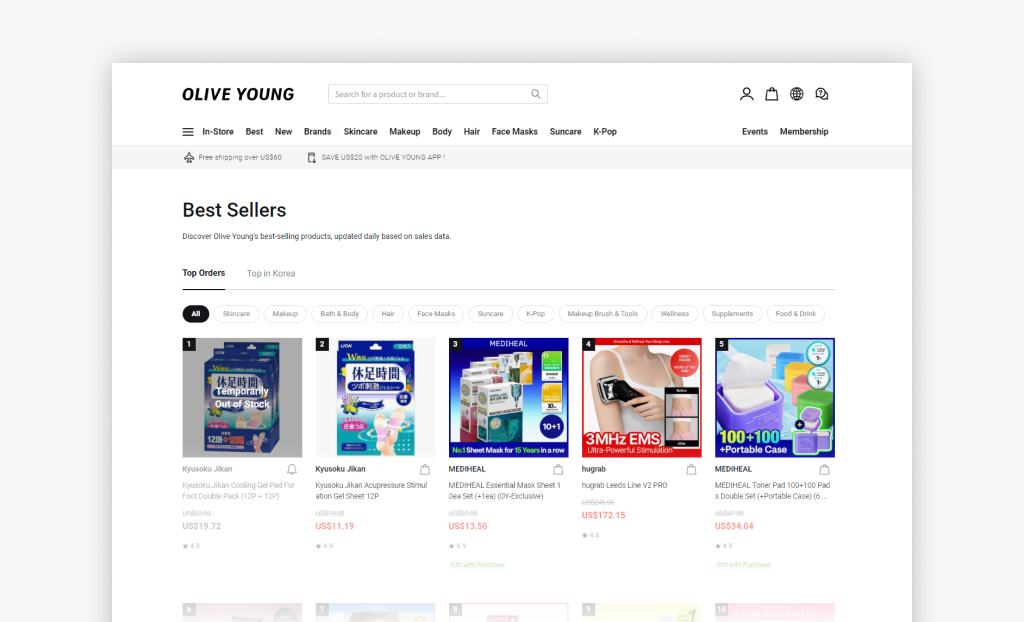Open the MEDIHEAL Essential Mask Sheet title
Screen dimensions: 1024x622
pos(505,491)
